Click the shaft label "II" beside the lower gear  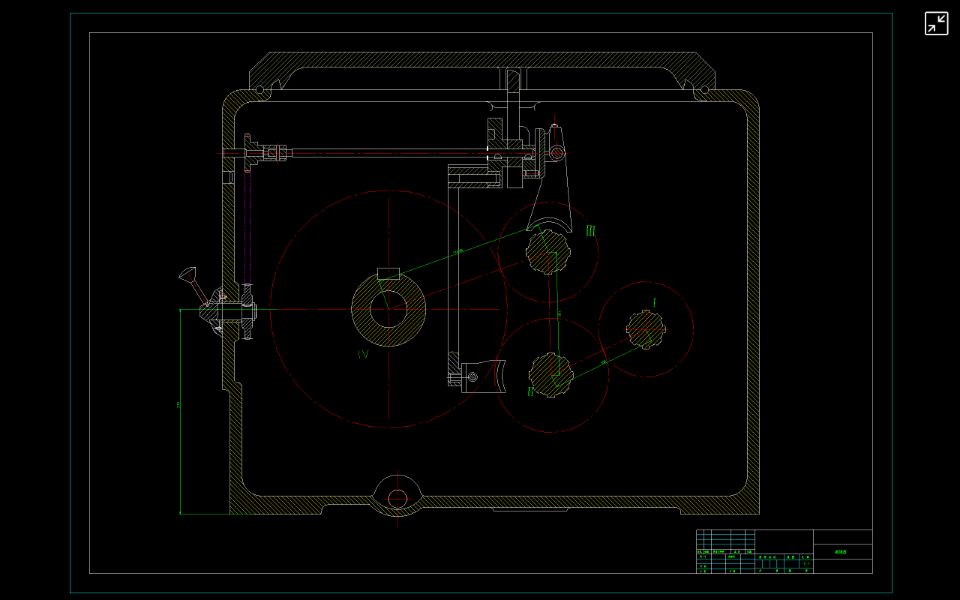coord(531,391)
